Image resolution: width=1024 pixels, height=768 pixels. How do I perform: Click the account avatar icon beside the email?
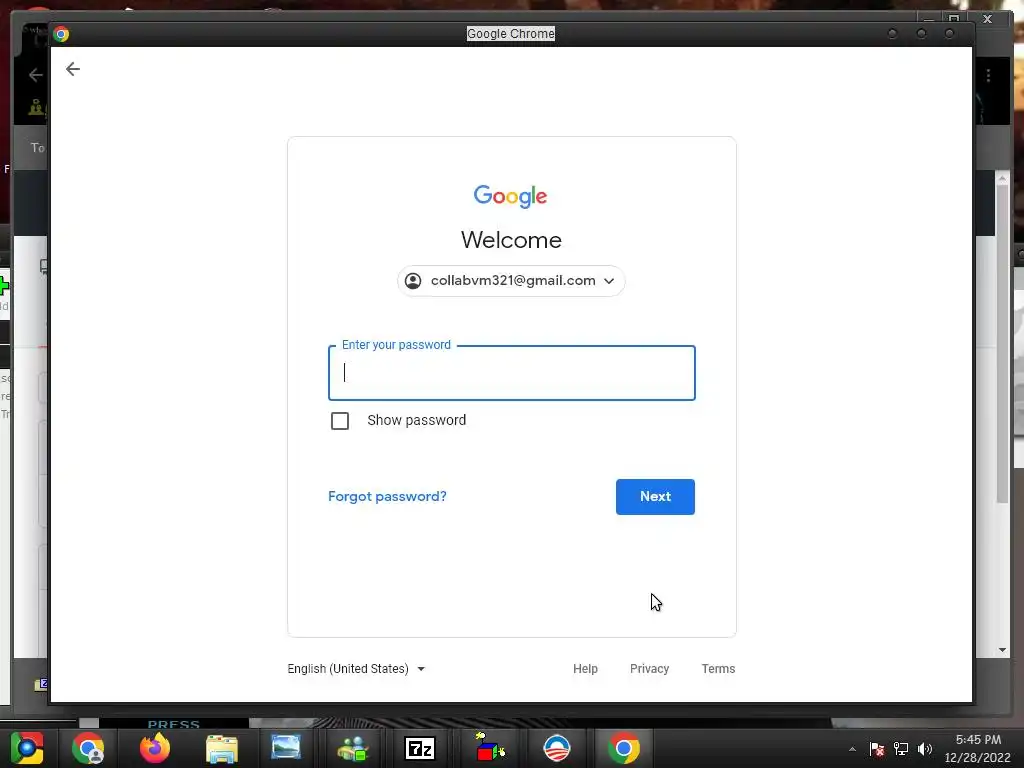click(x=413, y=281)
